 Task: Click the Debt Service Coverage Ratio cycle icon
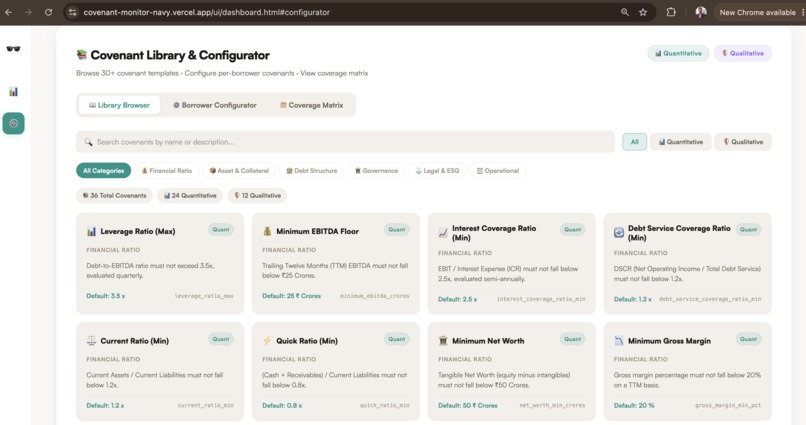619,233
